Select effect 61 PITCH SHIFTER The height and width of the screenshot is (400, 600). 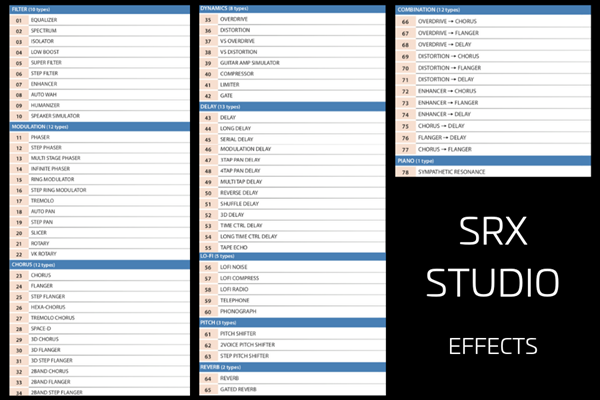(x=292, y=334)
